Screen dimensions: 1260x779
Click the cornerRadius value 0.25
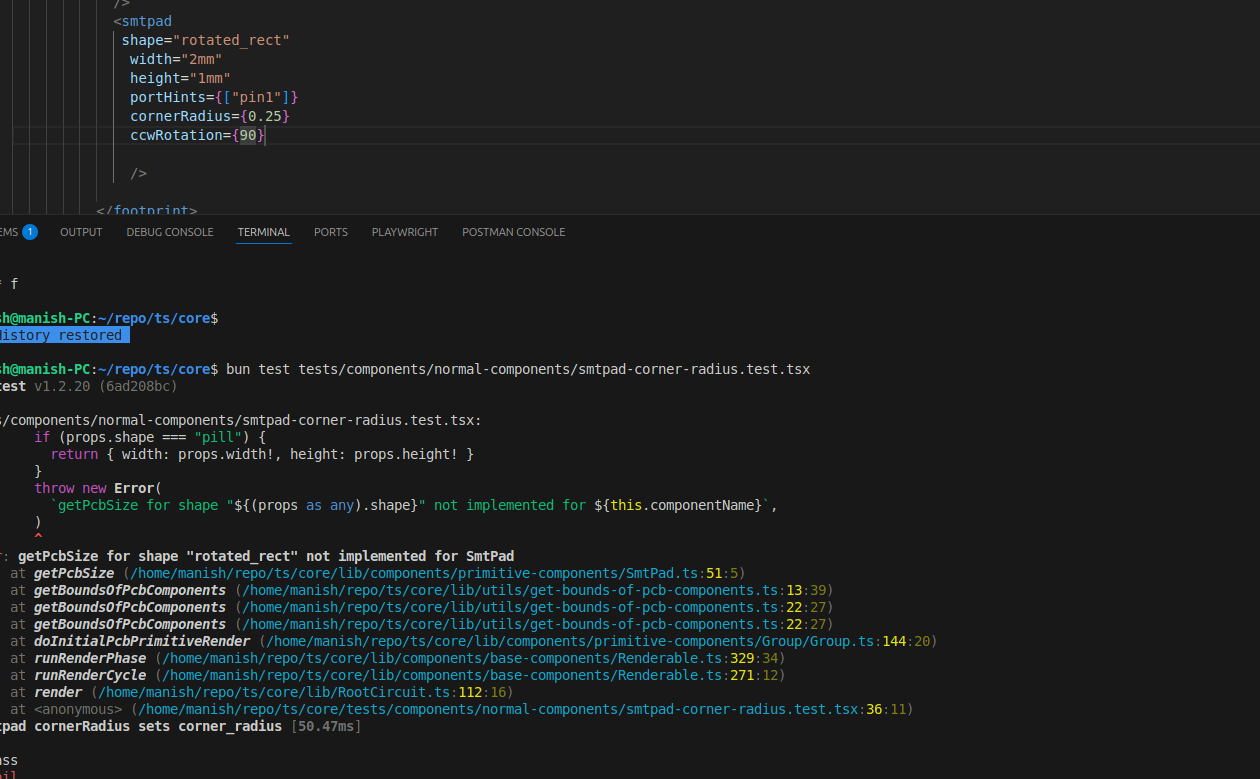[264, 116]
